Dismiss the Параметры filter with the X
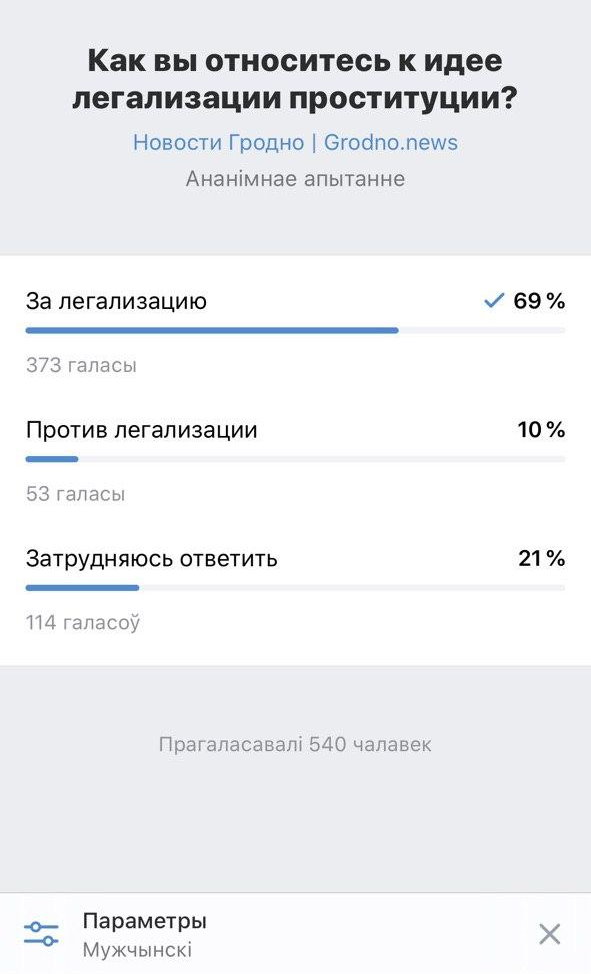Viewport: 591px width, 974px height. (x=549, y=932)
